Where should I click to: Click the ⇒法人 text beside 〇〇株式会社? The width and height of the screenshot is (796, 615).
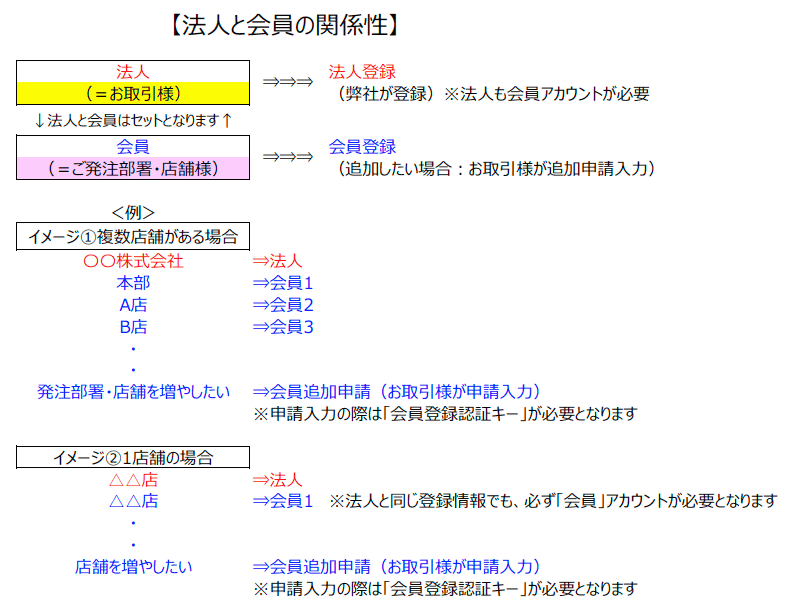[277, 261]
